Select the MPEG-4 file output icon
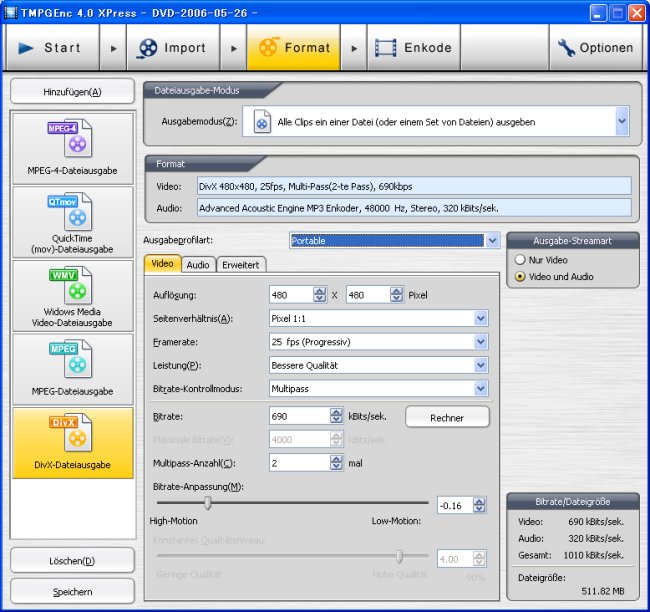The height and width of the screenshot is (612, 650). [73, 148]
